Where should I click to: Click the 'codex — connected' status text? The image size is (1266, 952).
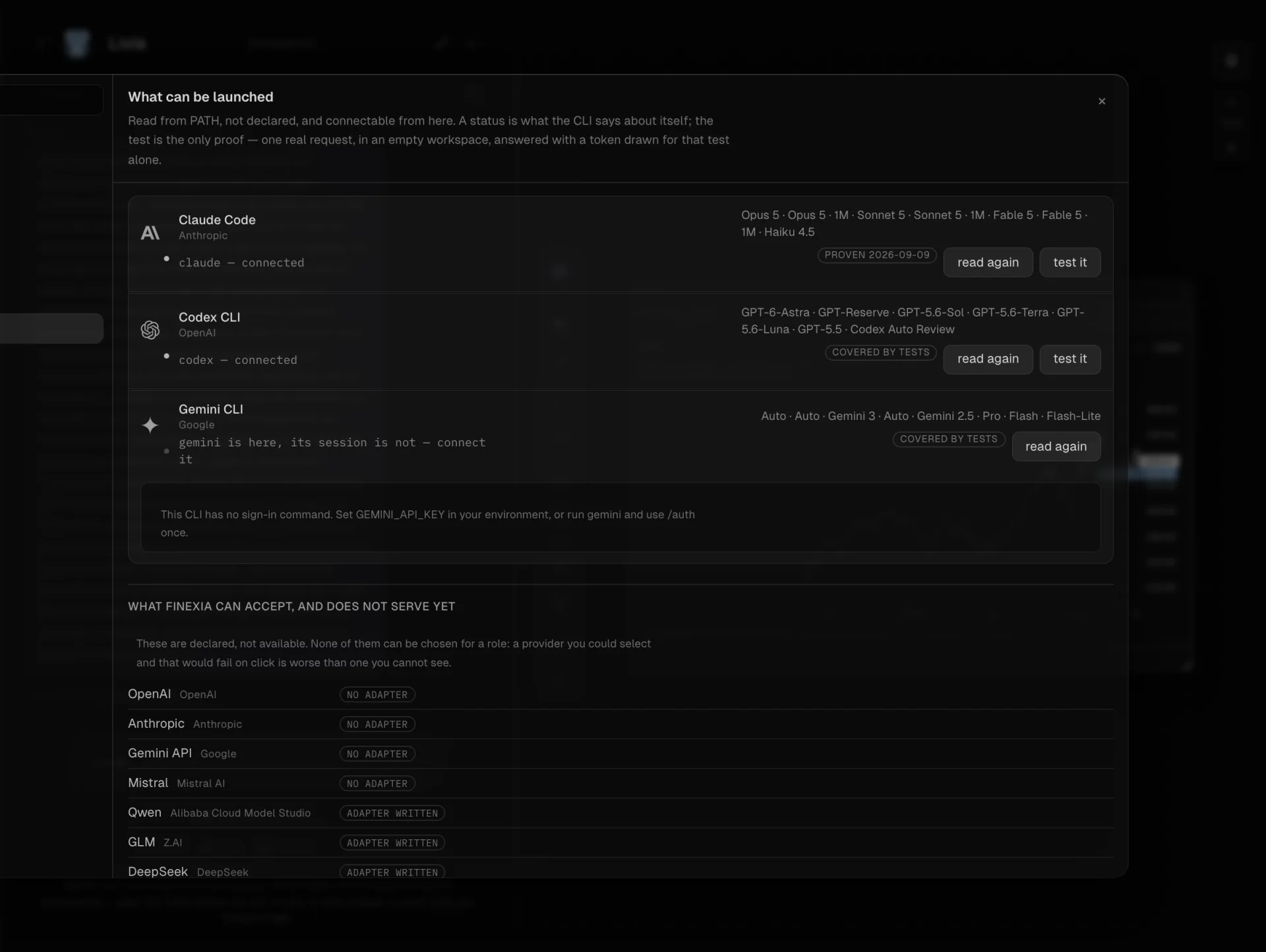point(238,360)
